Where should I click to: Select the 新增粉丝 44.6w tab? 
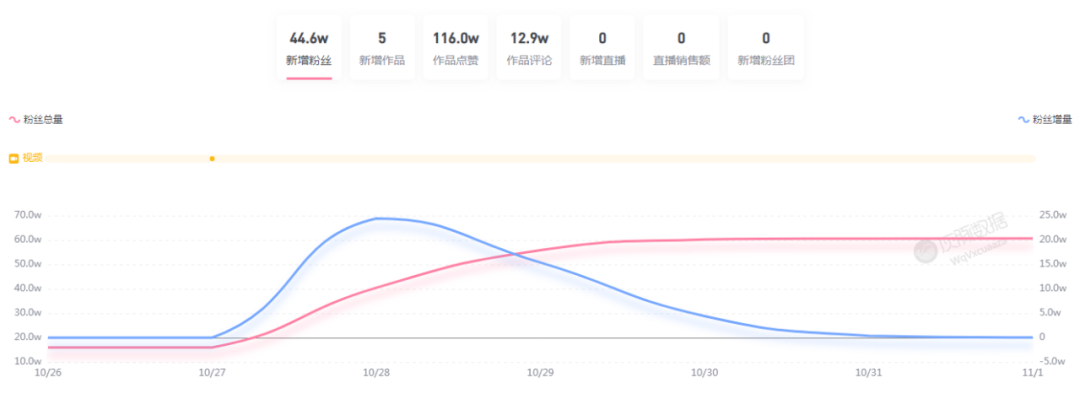(309, 48)
